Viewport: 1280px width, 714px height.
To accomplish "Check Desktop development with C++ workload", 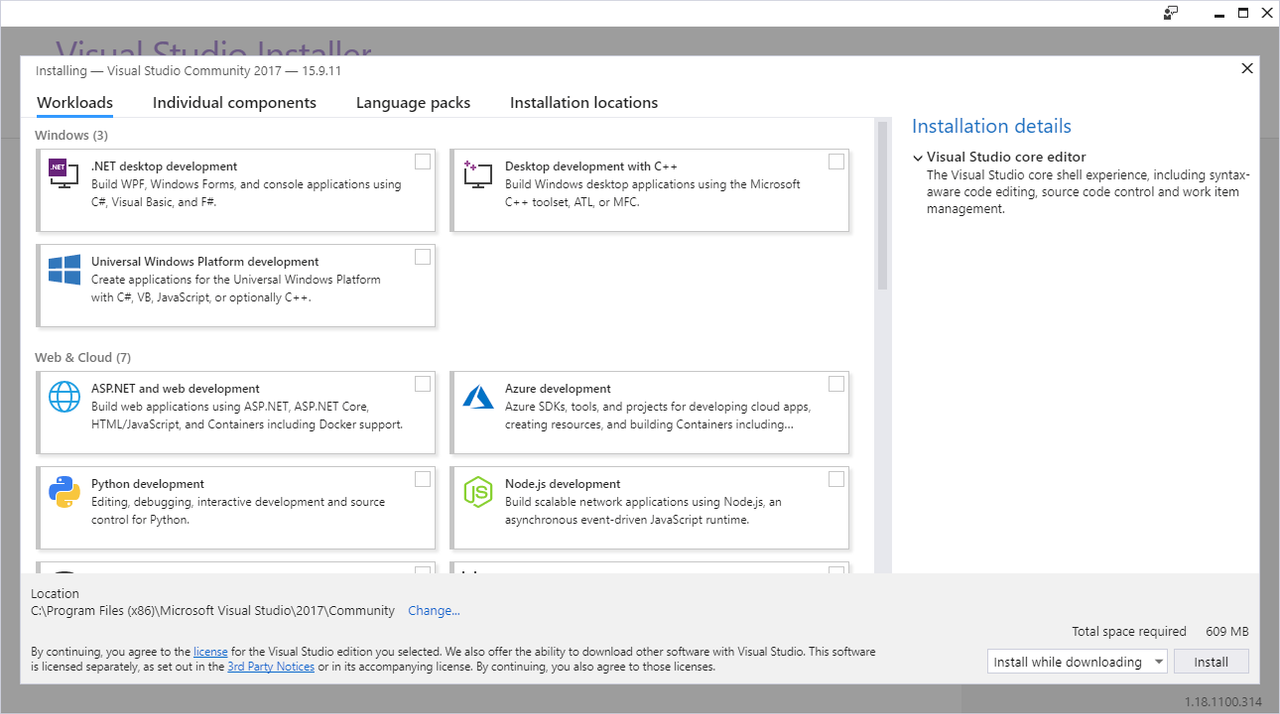I will (x=836, y=162).
